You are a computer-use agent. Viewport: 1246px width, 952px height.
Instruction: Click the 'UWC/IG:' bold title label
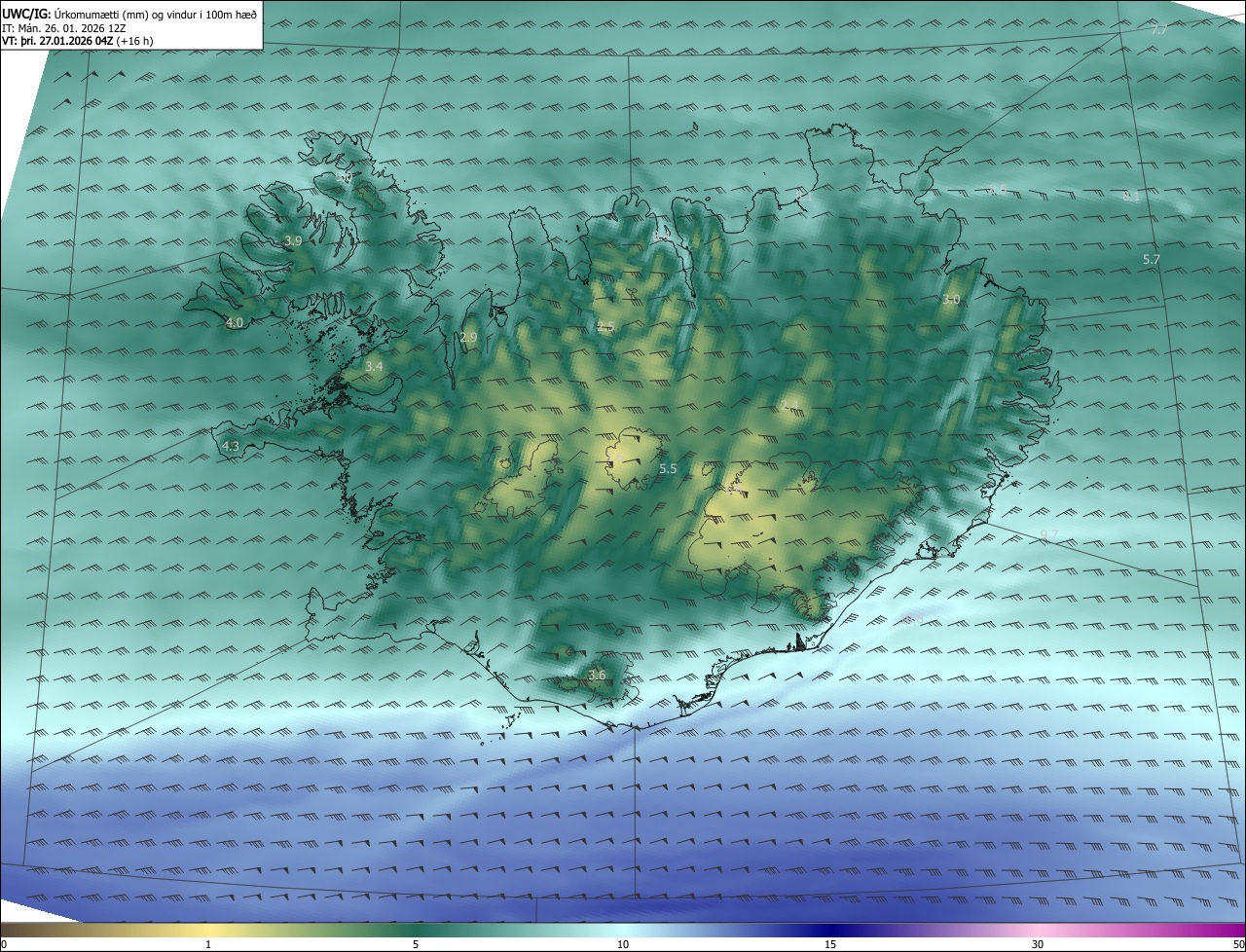(26, 15)
